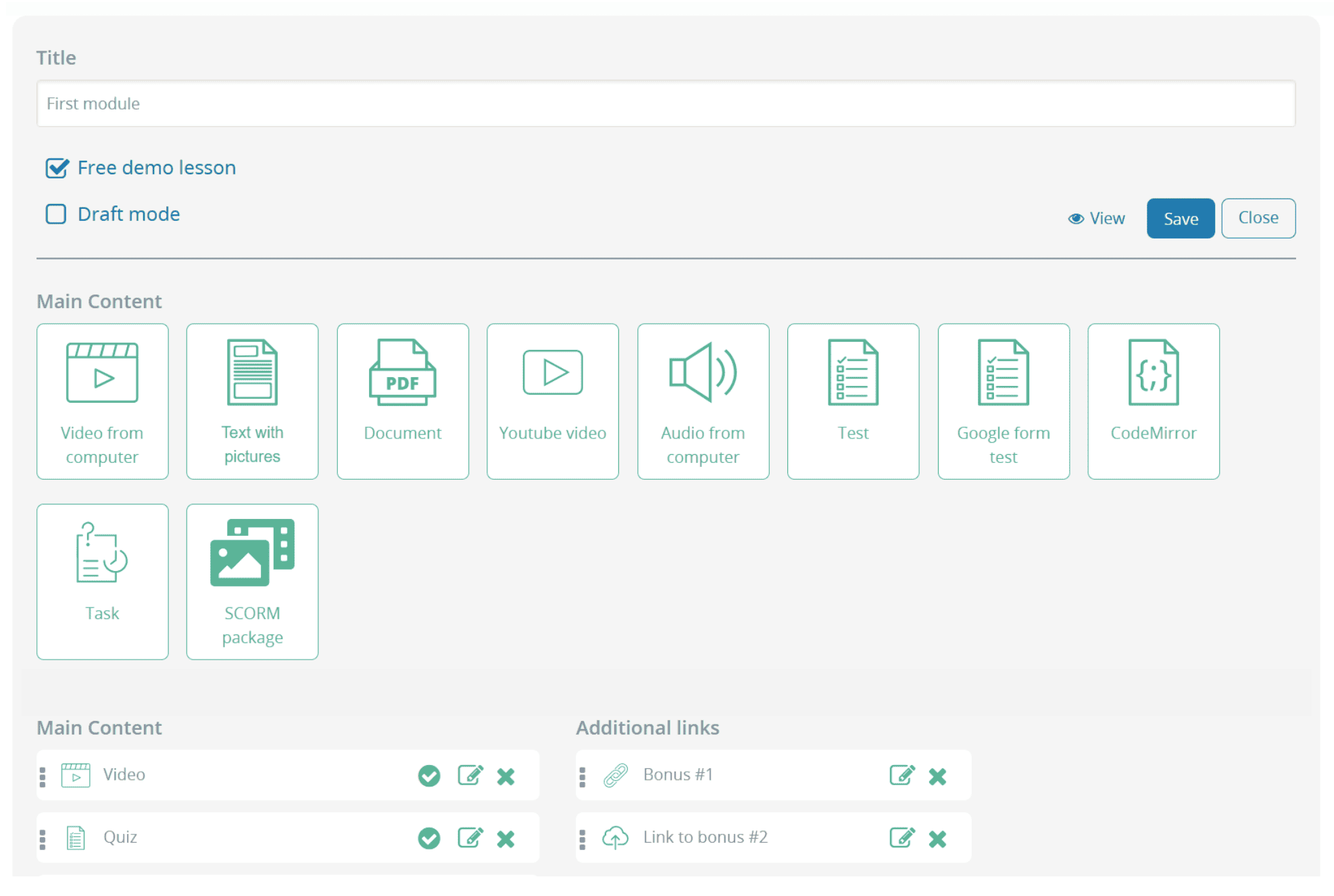Add a Task block
Viewport: 1334px width, 896px height.
click(102, 581)
